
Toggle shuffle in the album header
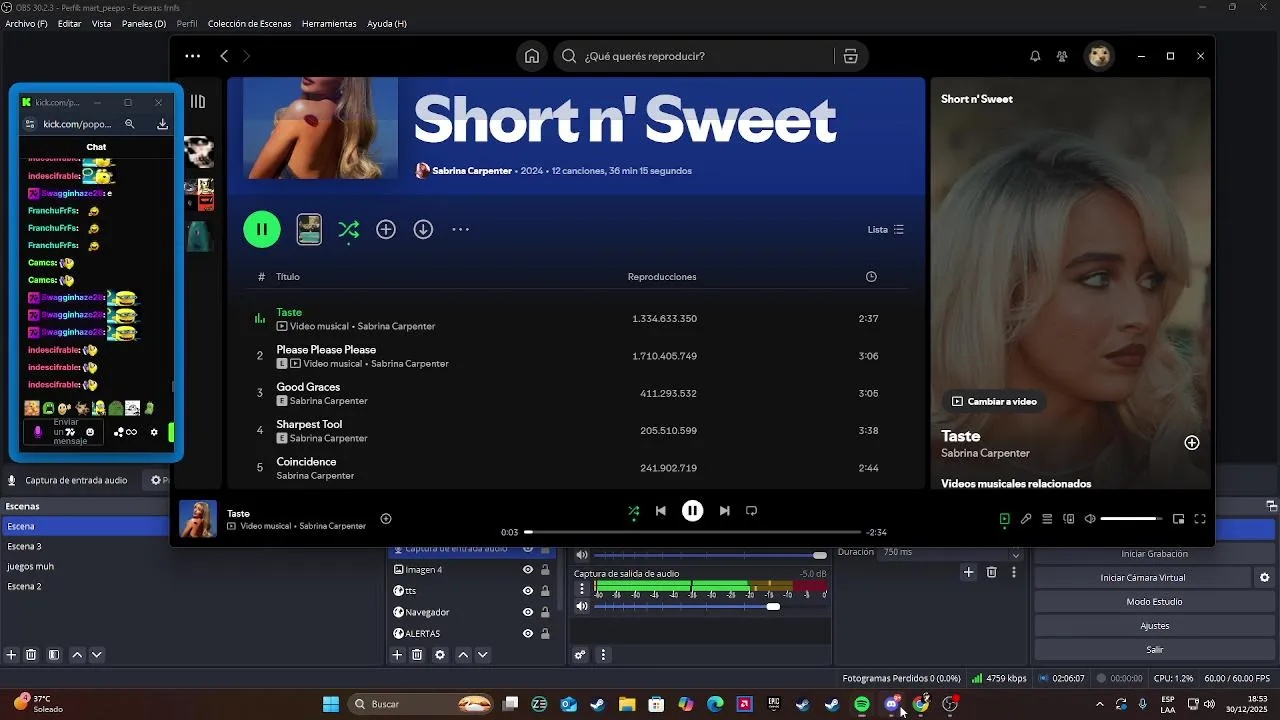click(x=348, y=230)
